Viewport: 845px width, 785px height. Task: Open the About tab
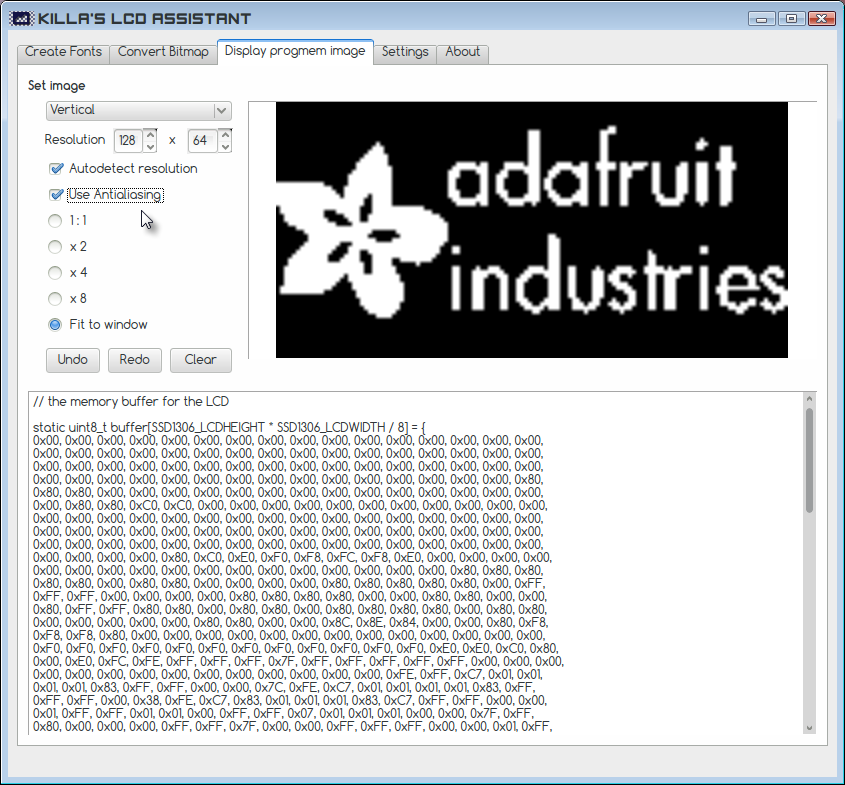coord(462,52)
